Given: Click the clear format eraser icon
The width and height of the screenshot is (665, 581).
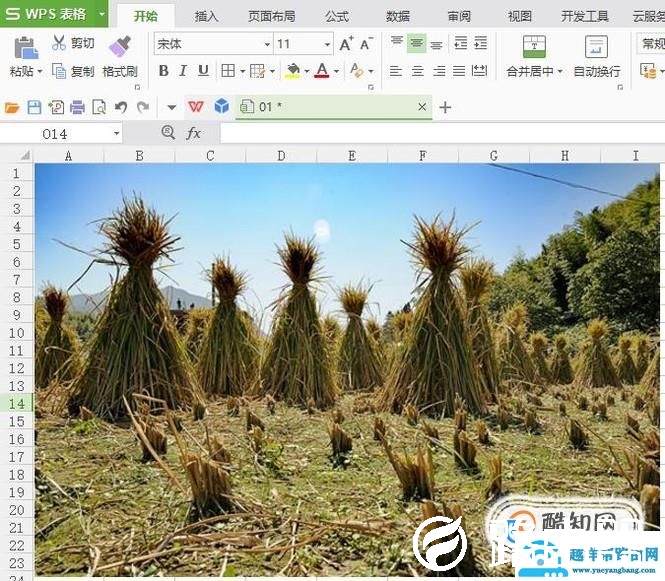Looking at the screenshot, I should coord(356,71).
